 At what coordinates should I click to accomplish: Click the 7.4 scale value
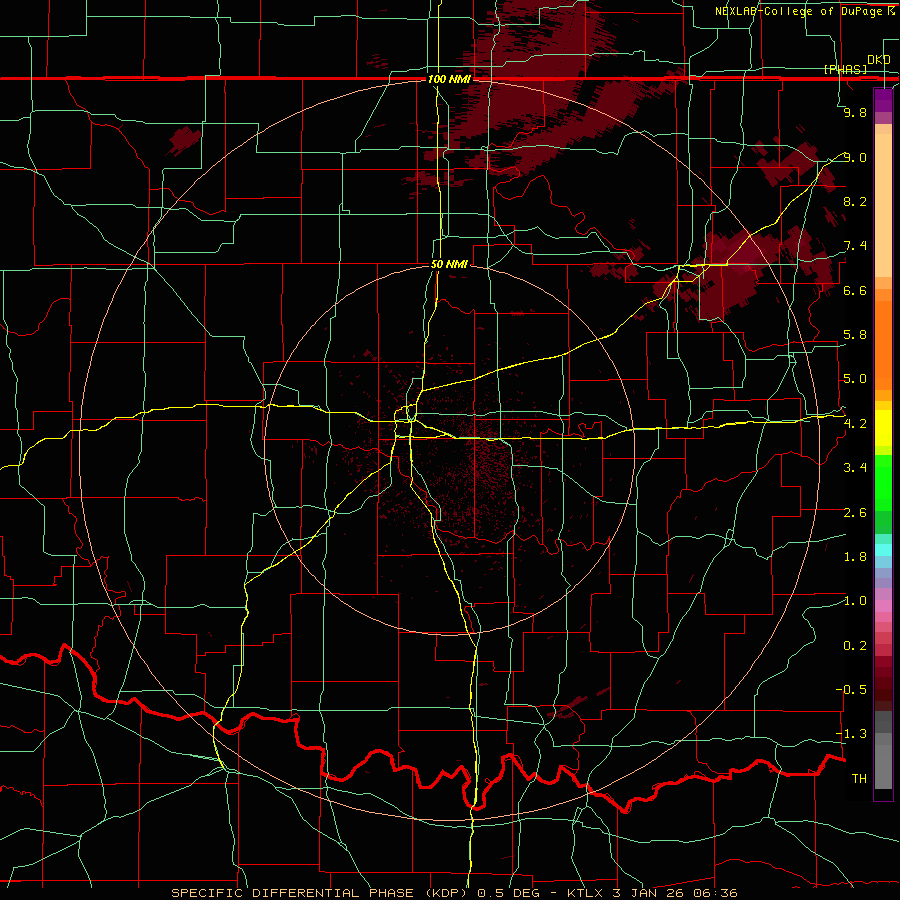pyautogui.click(x=855, y=246)
